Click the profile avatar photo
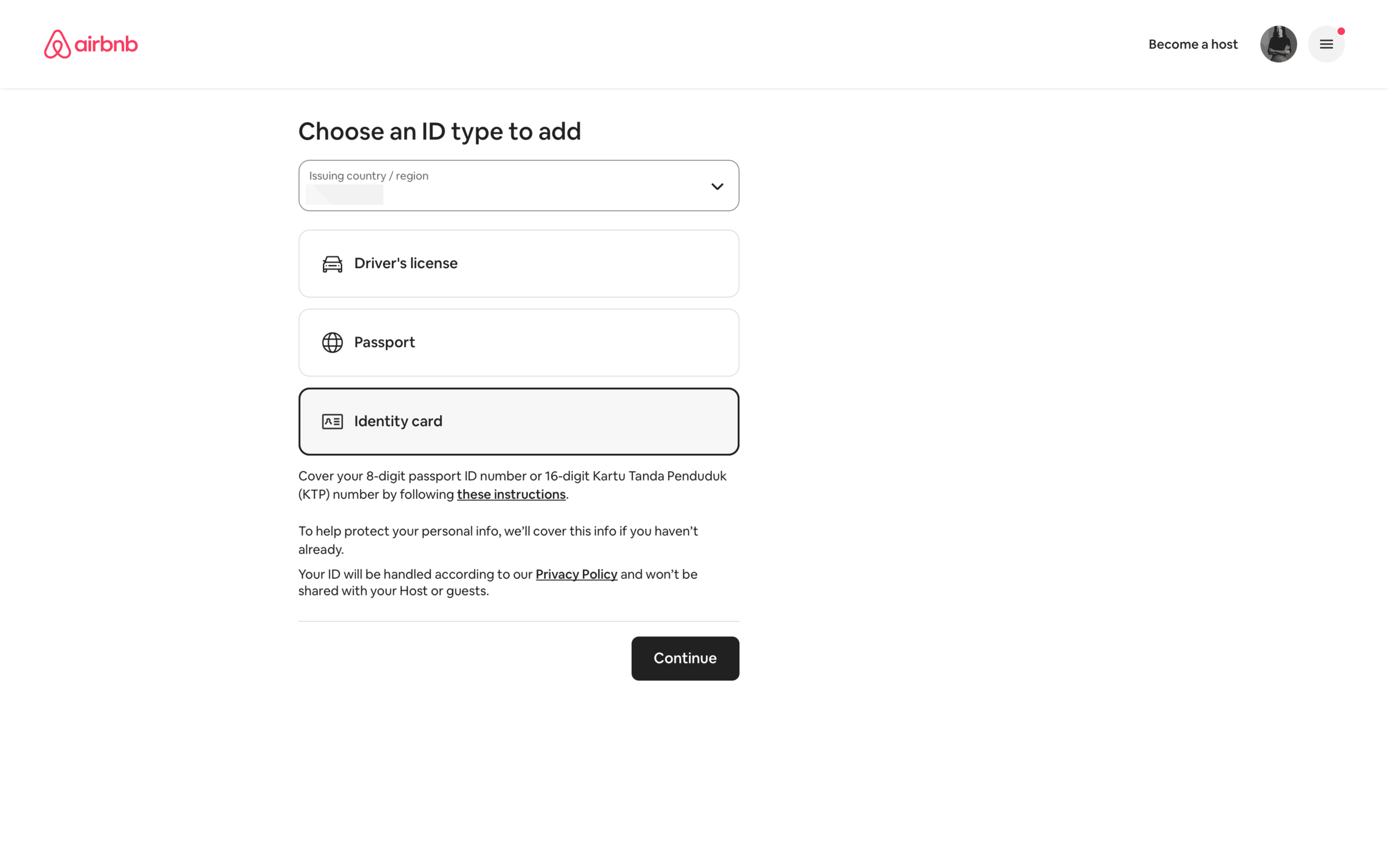Screen dimensions: 1389x868 pos(1278,44)
